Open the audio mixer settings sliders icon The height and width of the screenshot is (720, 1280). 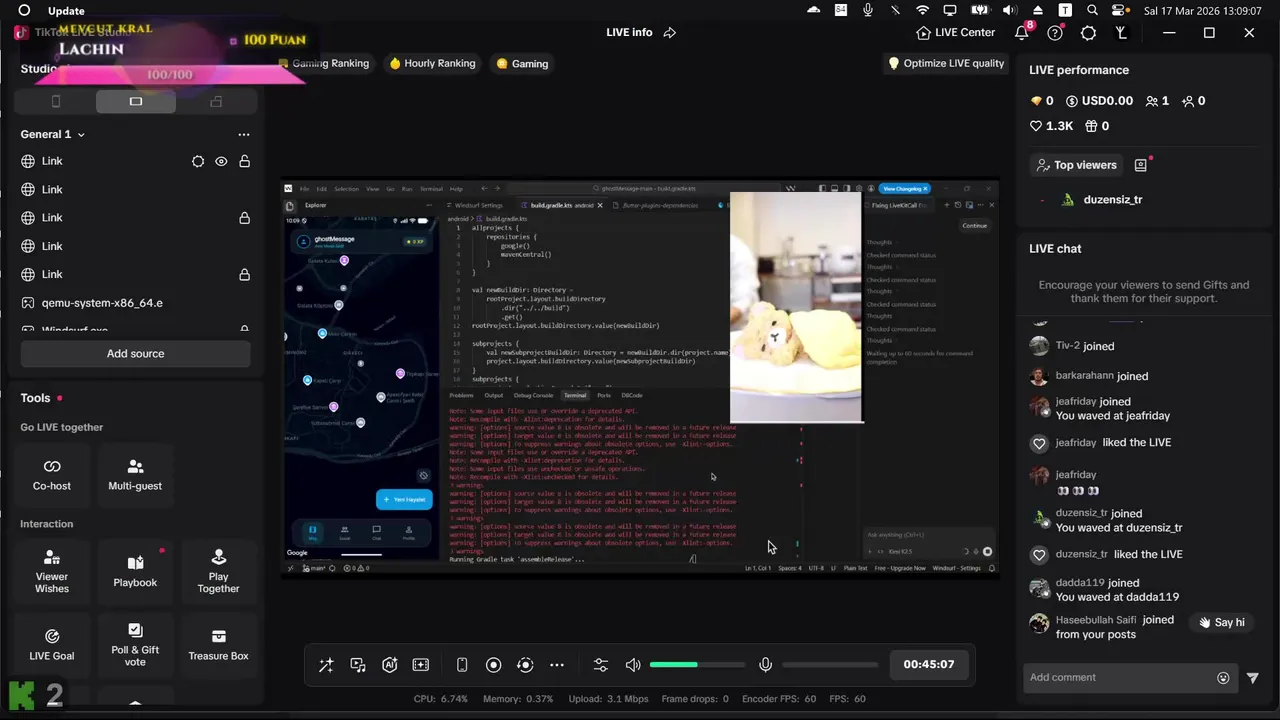[x=601, y=665]
